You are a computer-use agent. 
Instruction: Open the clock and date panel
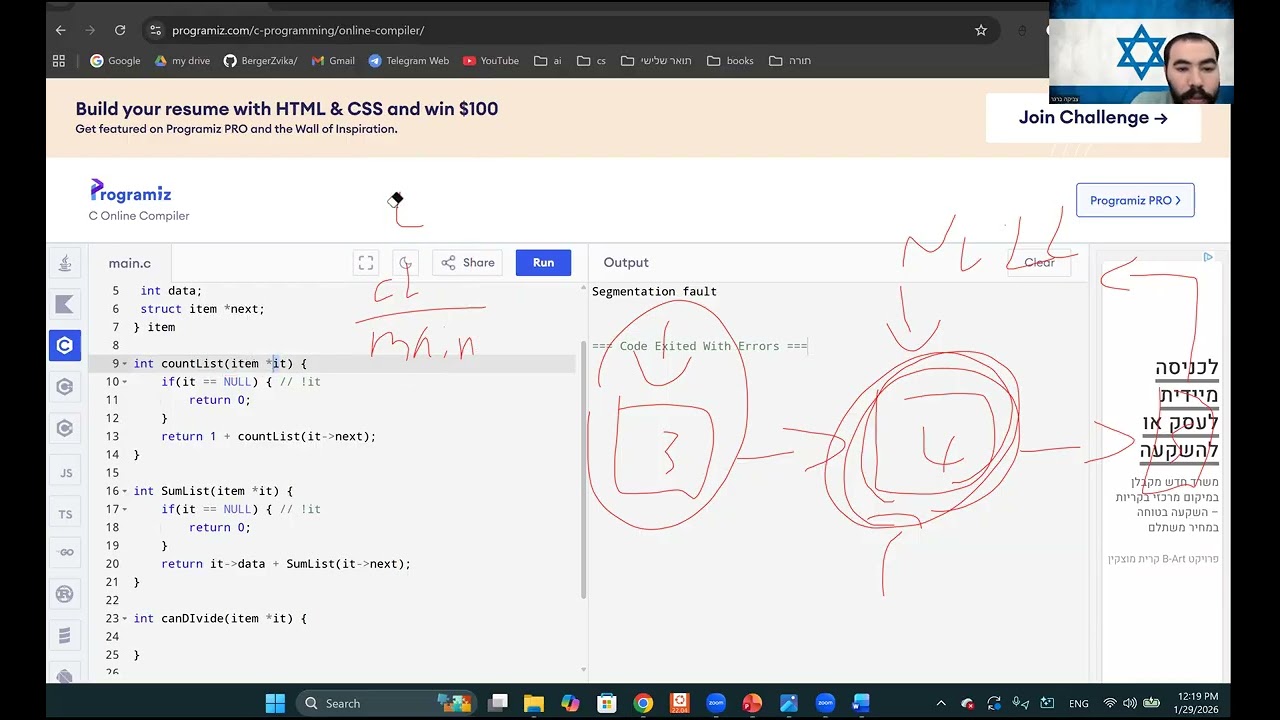pyautogui.click(x=1198, y=703)
